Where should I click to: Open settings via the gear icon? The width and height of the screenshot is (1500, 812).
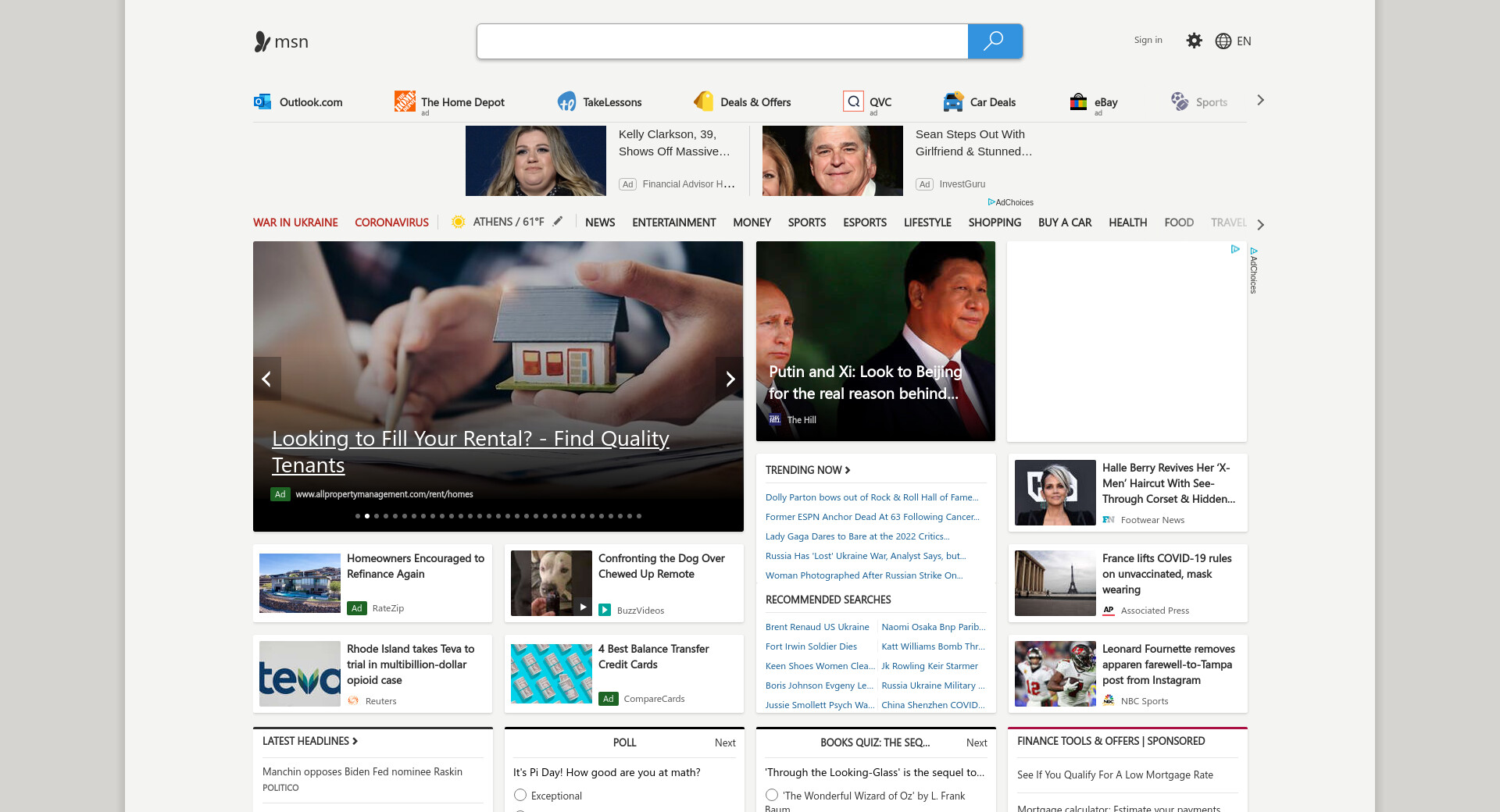pyautogui.click(x=1194, y=41)
